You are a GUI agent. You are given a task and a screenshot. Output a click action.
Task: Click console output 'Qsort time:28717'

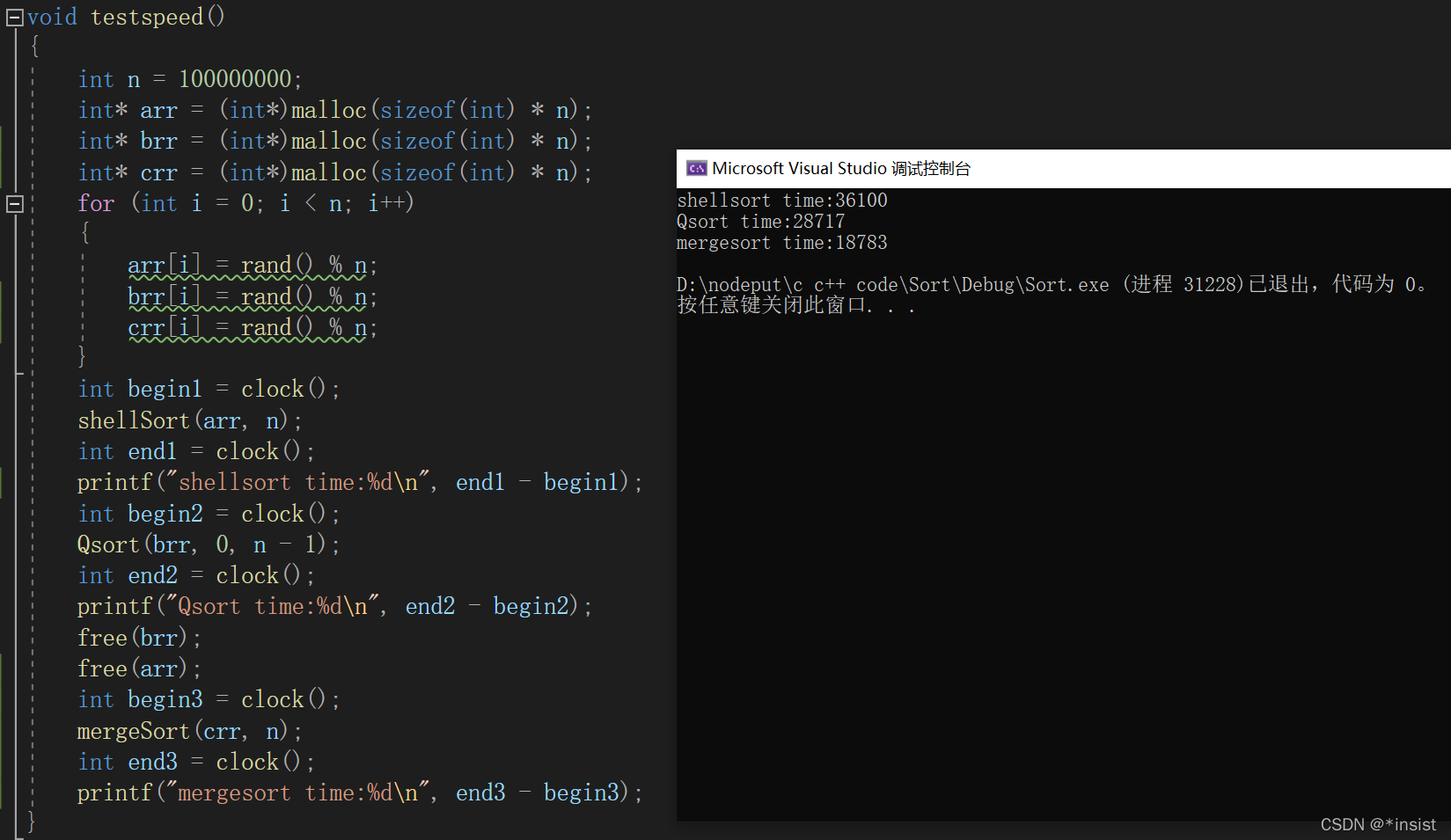(x=761, y=222)
